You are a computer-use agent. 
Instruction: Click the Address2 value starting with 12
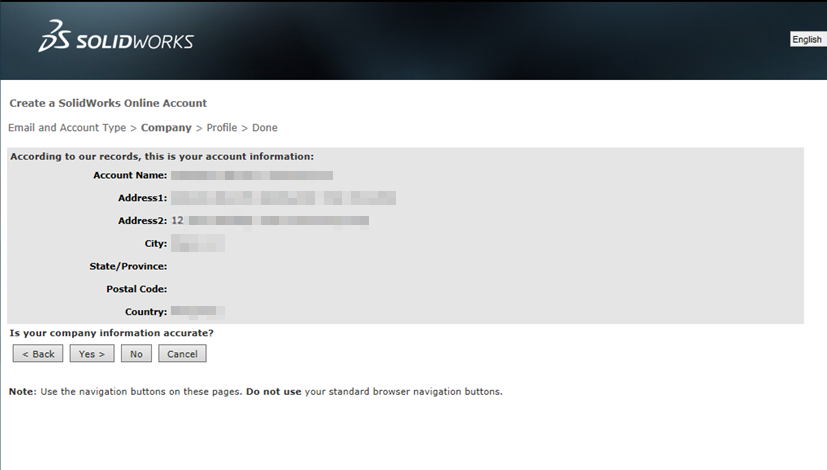[270, 220]
